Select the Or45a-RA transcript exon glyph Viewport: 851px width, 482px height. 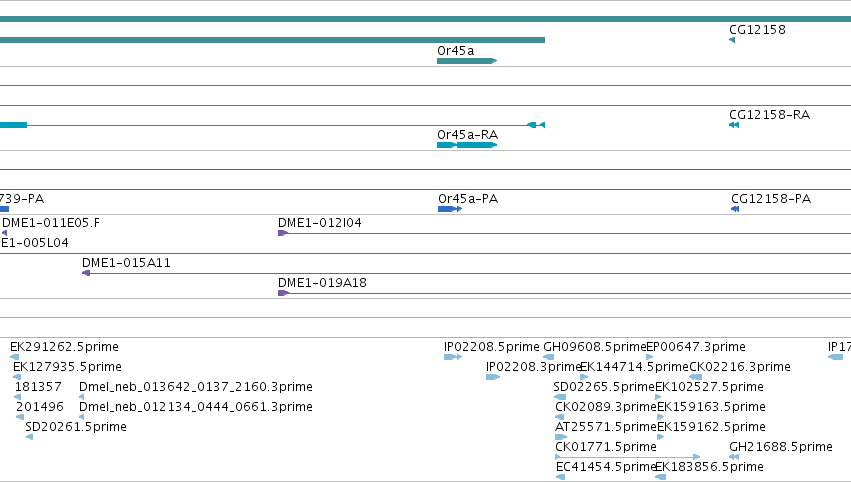point(467,145)
